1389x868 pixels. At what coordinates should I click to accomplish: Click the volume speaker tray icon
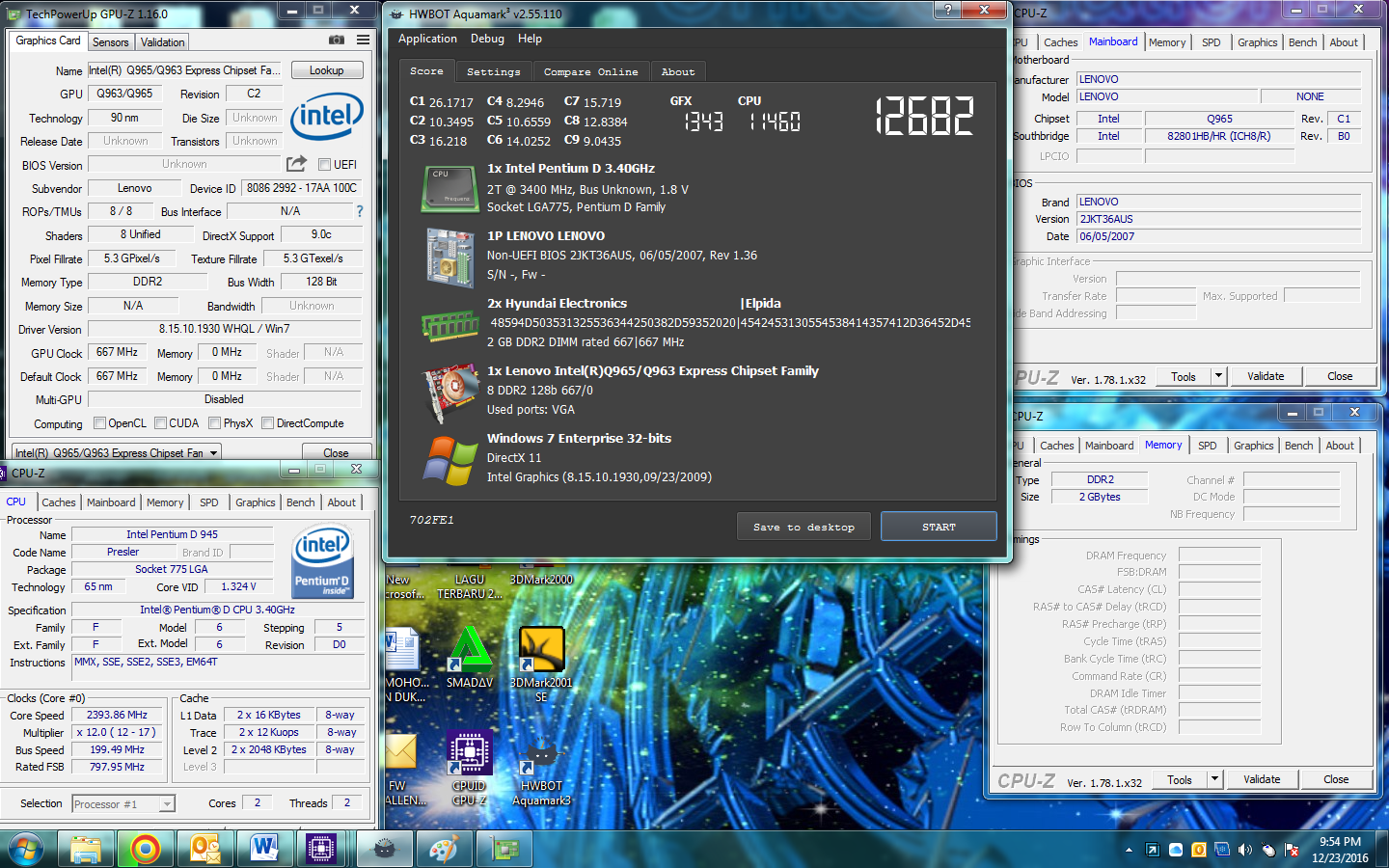click(1244, 850)
